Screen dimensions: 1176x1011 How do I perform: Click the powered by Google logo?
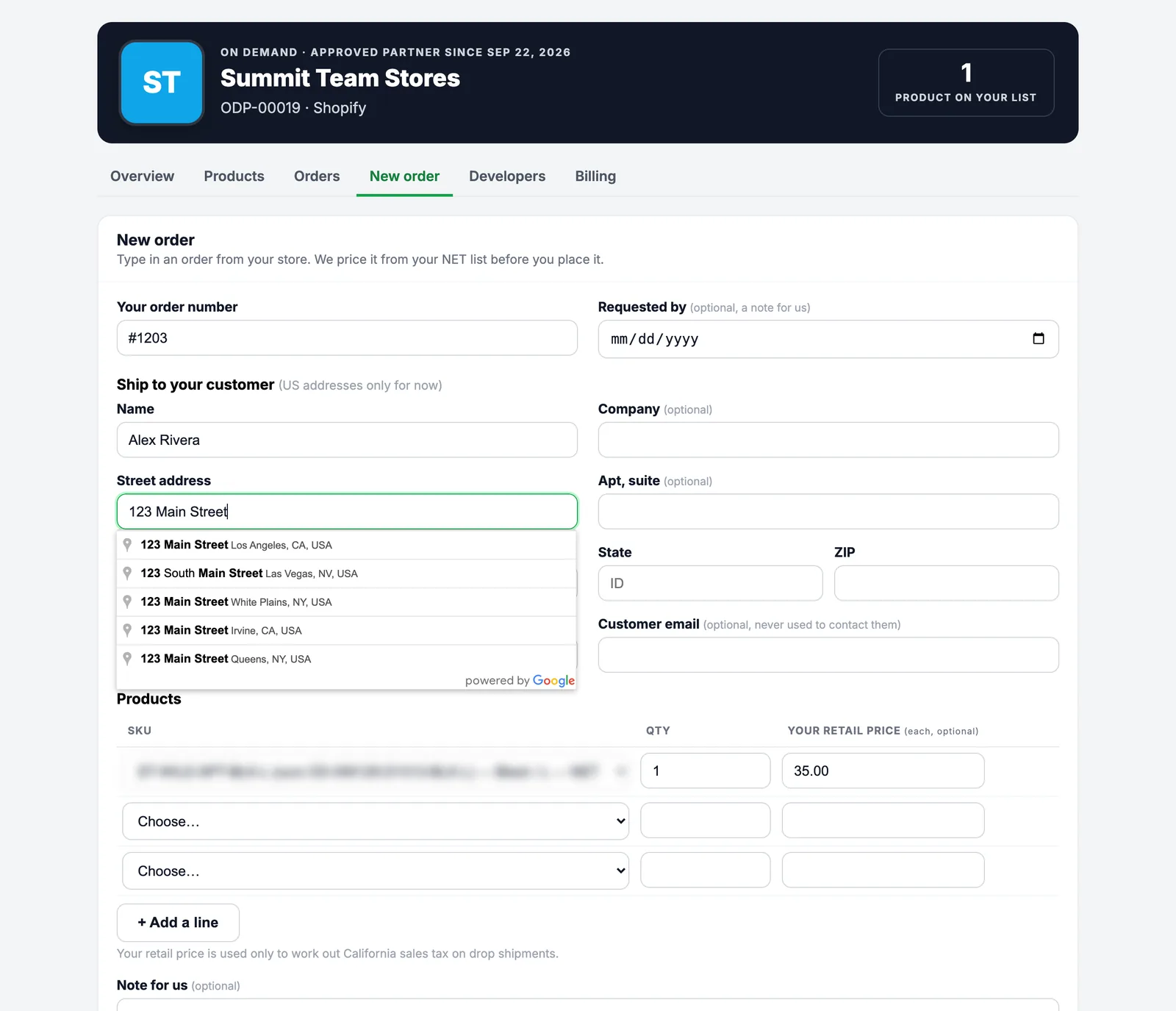520,680
